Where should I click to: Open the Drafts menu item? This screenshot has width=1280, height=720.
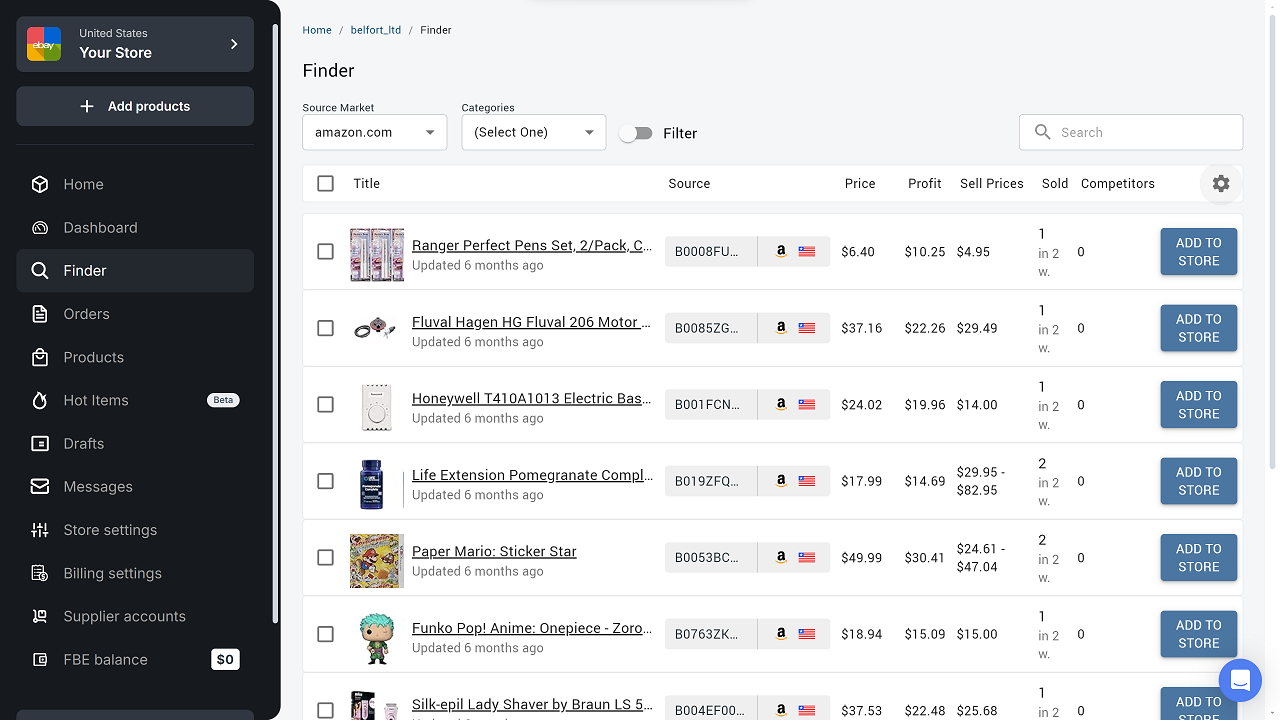click(x=135, y=444)
